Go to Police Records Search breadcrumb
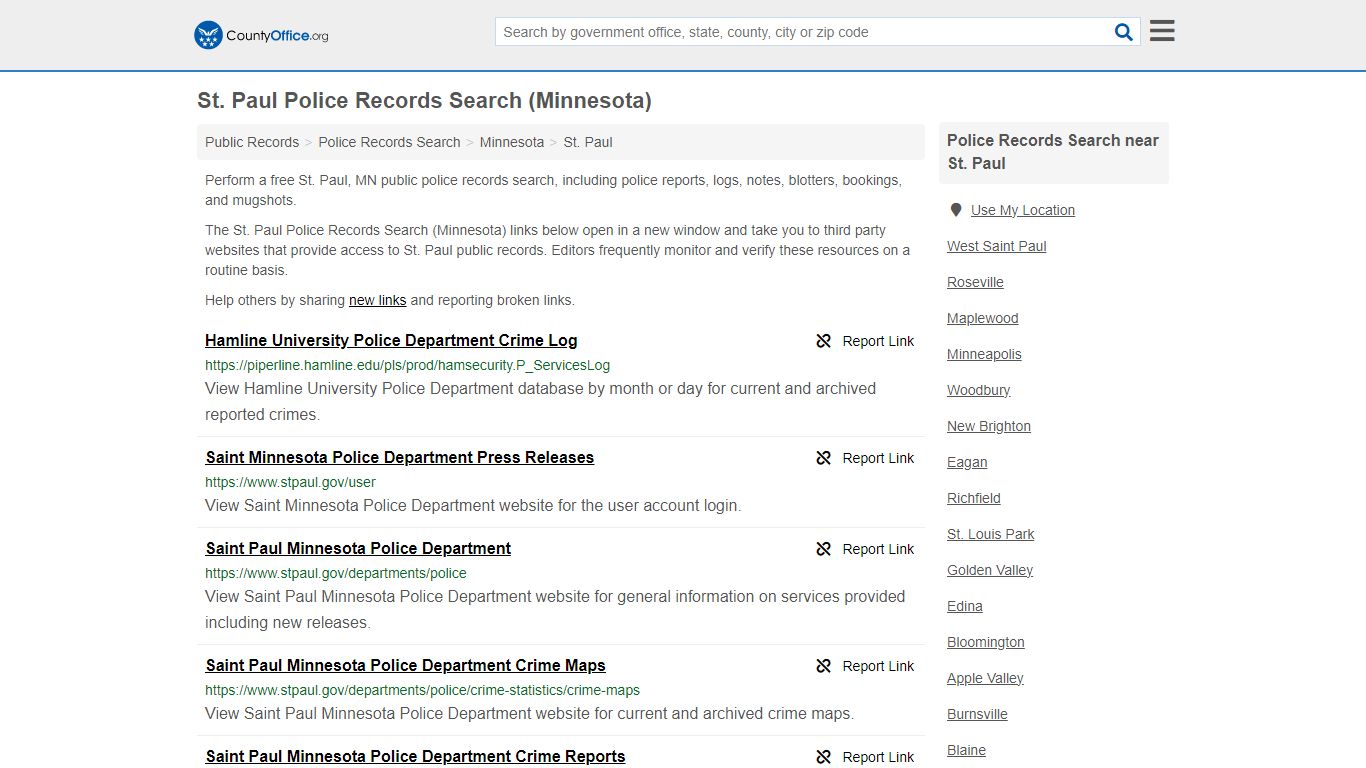 (x=389, y=142)
